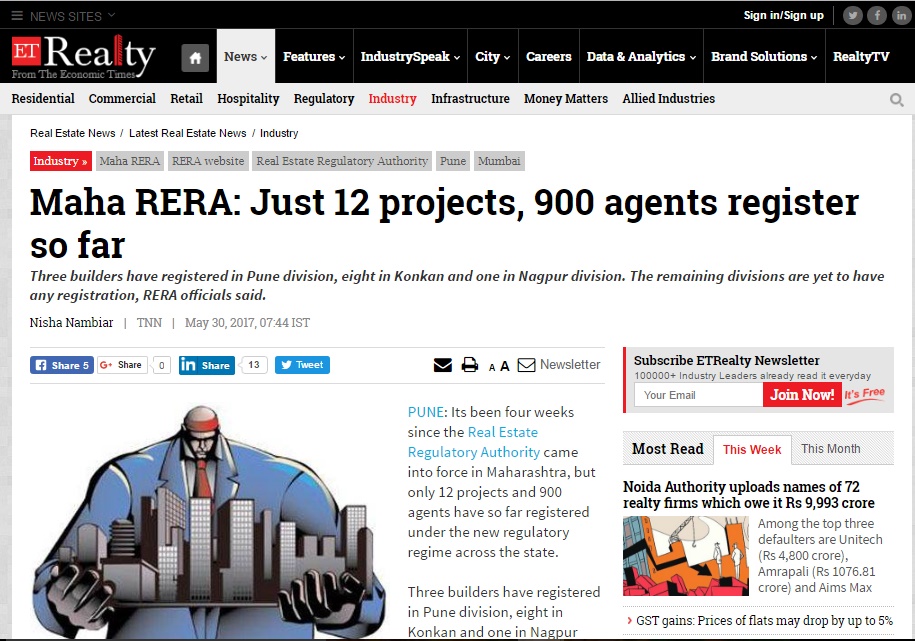Open search with magnifier icon
Viewport: 915px width, 641px height.
pyautogui.click(x=897, y=100)
